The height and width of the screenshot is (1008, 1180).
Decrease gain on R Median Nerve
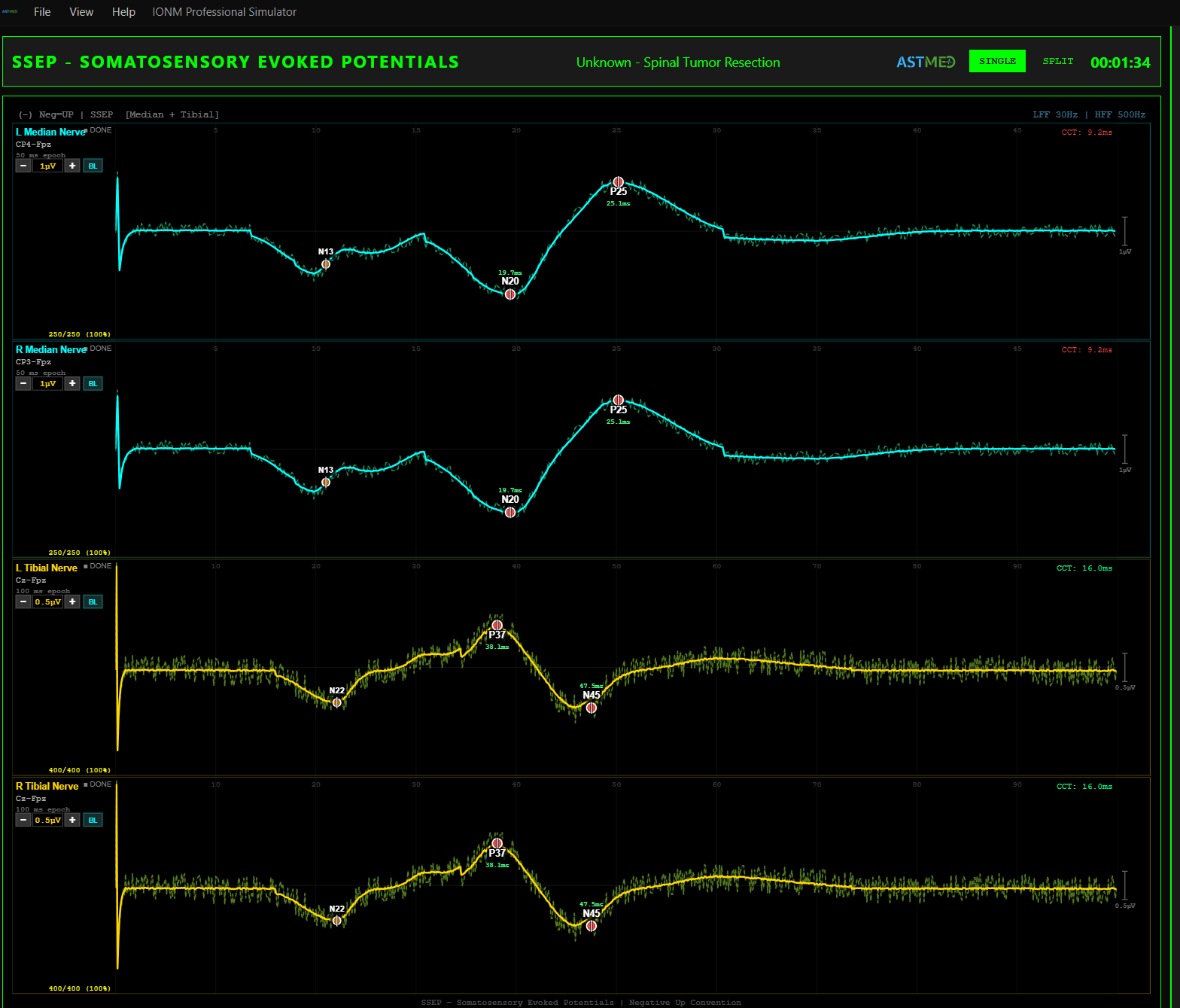point(23,383)
